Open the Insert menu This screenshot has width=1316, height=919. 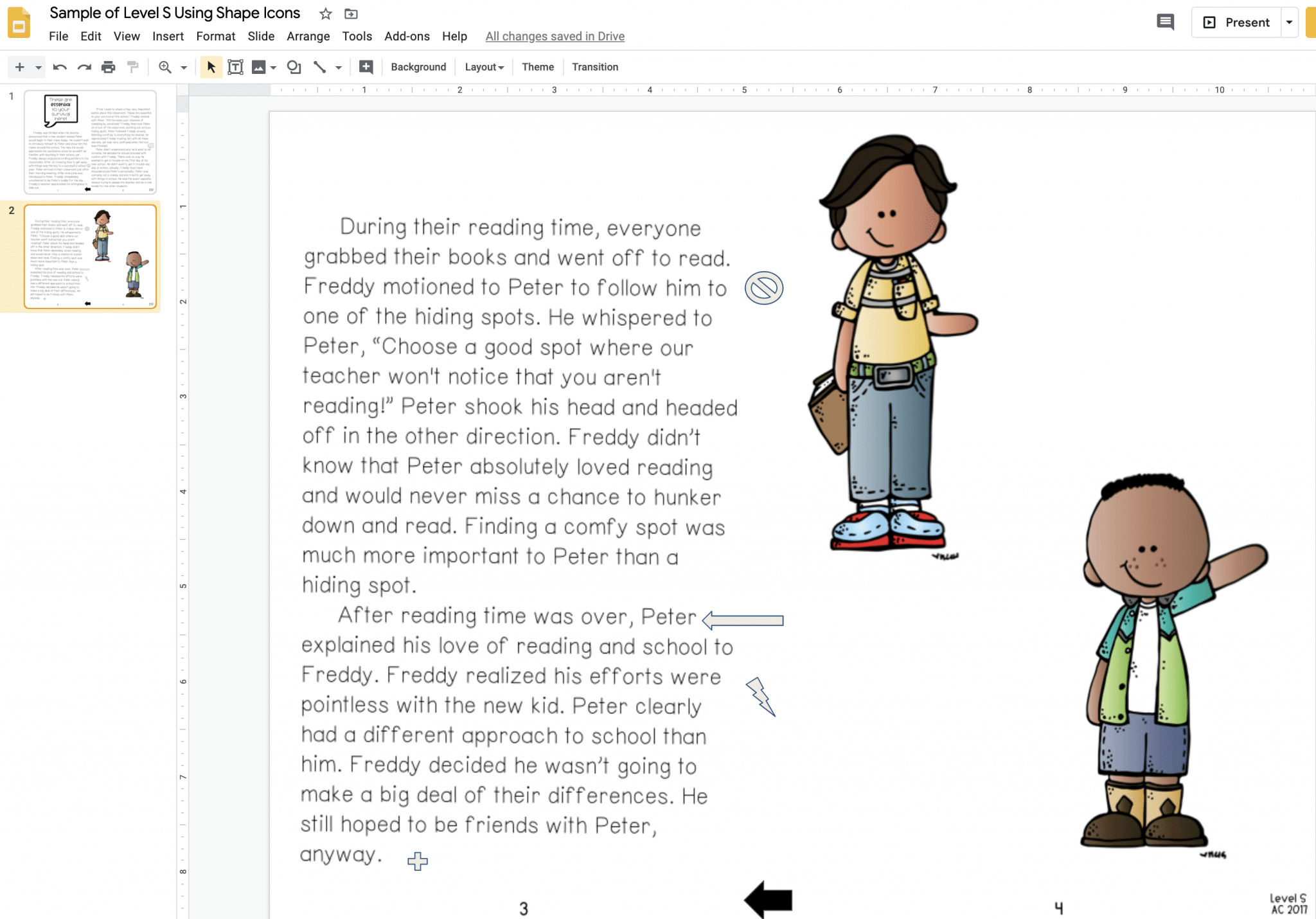coord(168,37)
